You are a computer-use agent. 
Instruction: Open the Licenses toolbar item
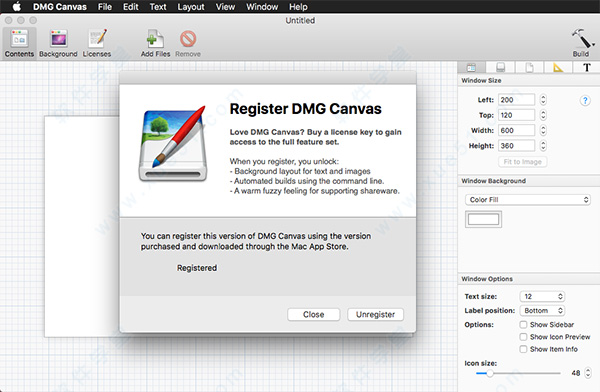[97, 43]
